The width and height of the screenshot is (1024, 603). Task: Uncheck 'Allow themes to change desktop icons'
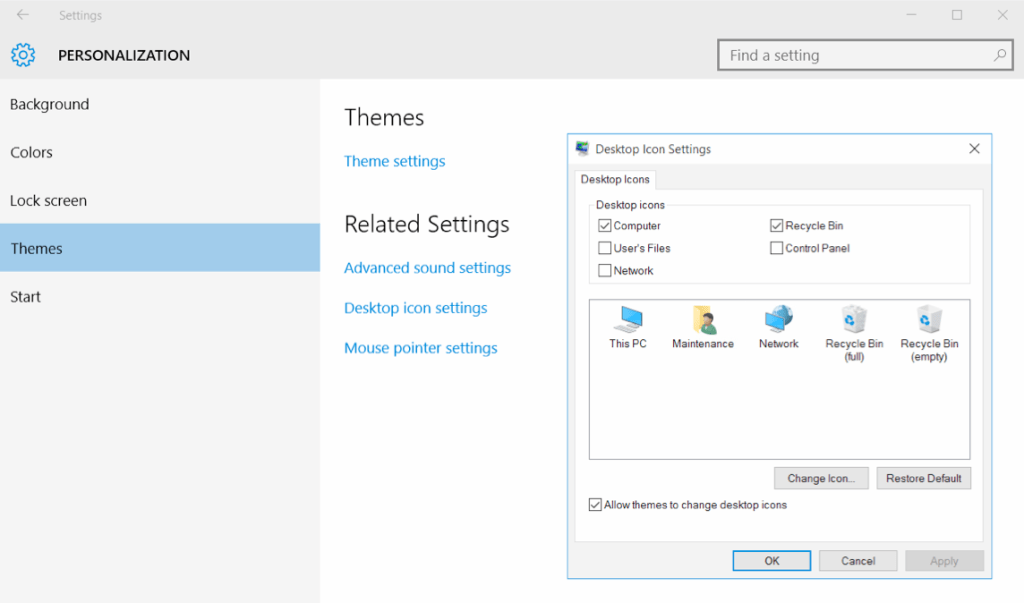pyautogui.click(x=595, y=505)
